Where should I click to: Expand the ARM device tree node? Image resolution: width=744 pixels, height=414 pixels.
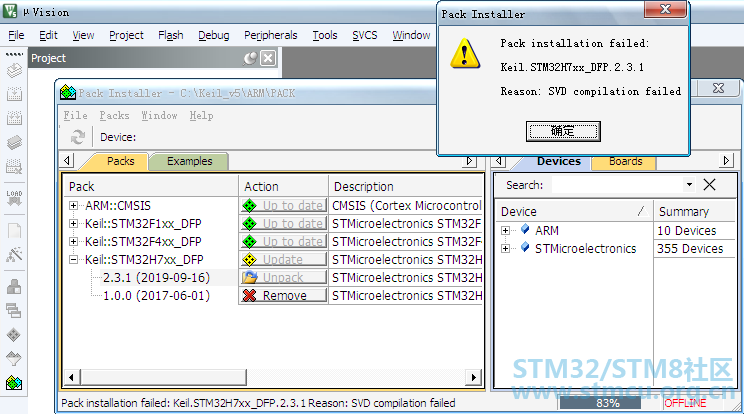click(x=505, y=230)
